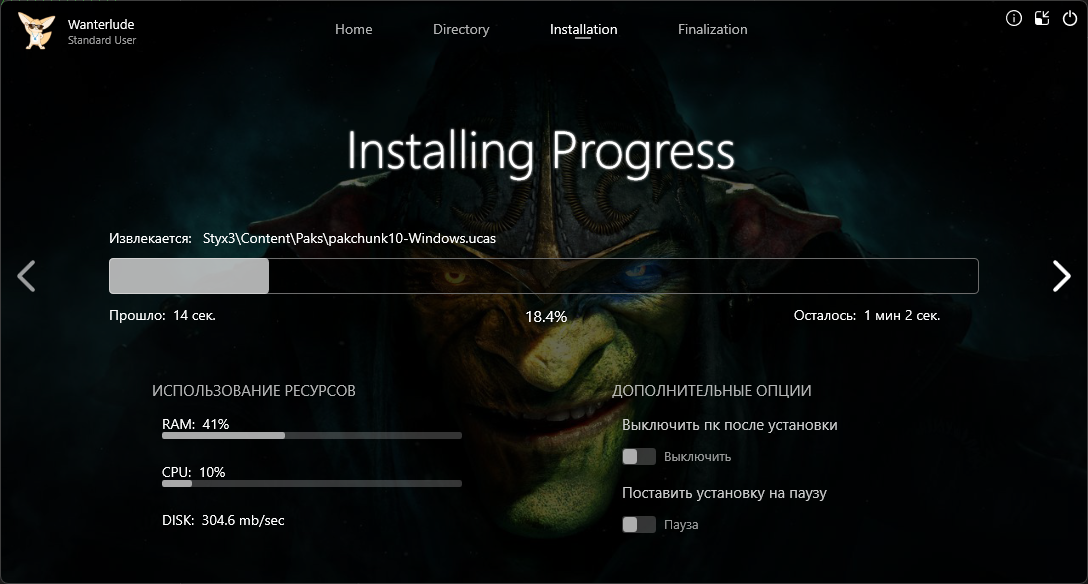Click the extracted file path pakchunk10-Windows.ucas
This screenshot has height=584, width=1088.
tap(350, 239)
